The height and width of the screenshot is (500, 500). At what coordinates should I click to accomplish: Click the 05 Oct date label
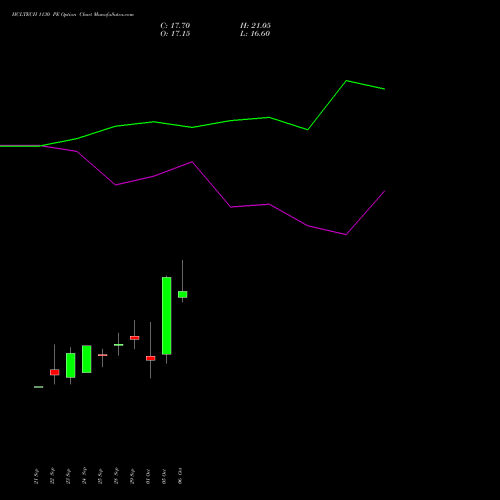[164, 476]
